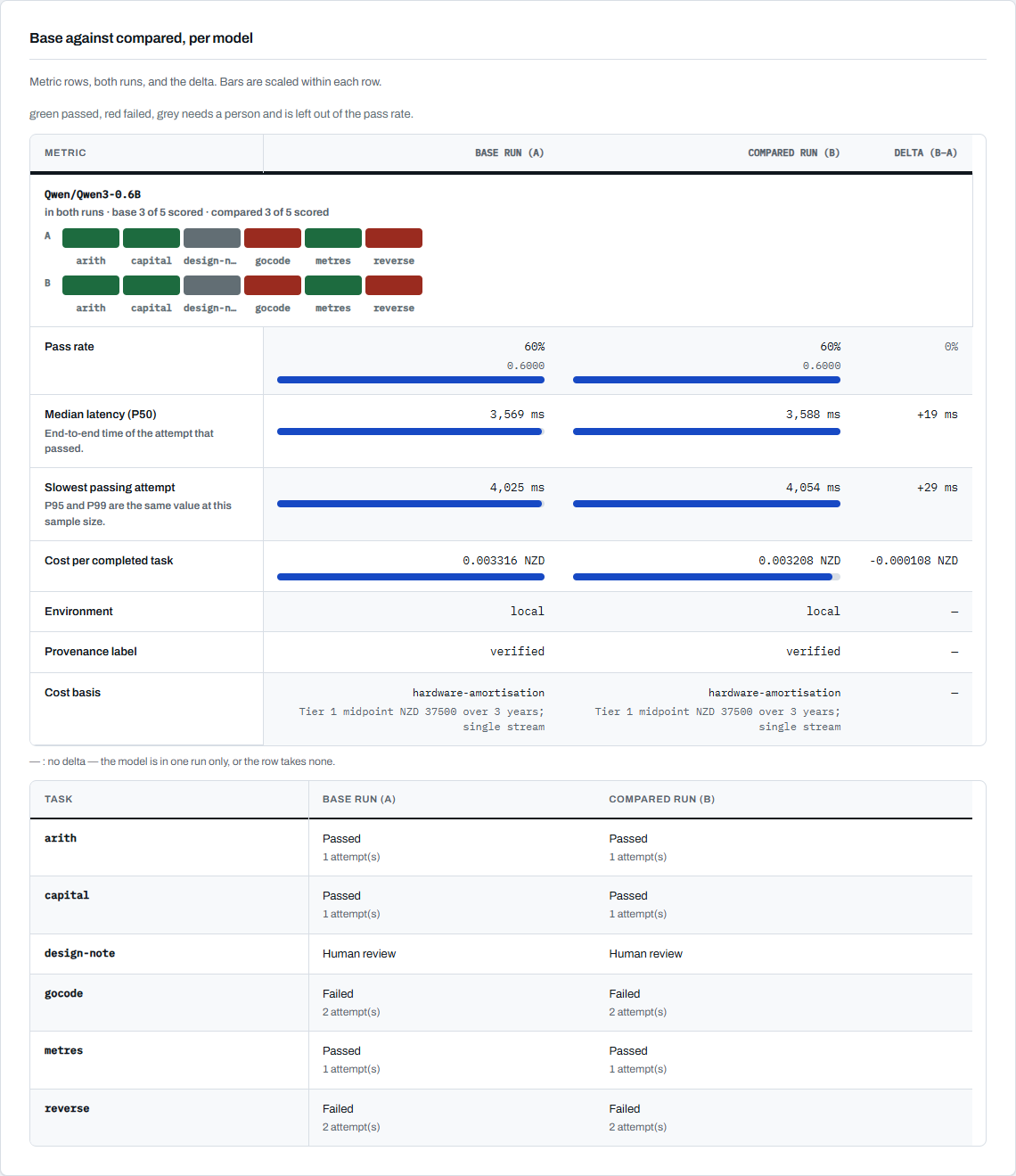Click compared run Failed status for gocode

625,994
